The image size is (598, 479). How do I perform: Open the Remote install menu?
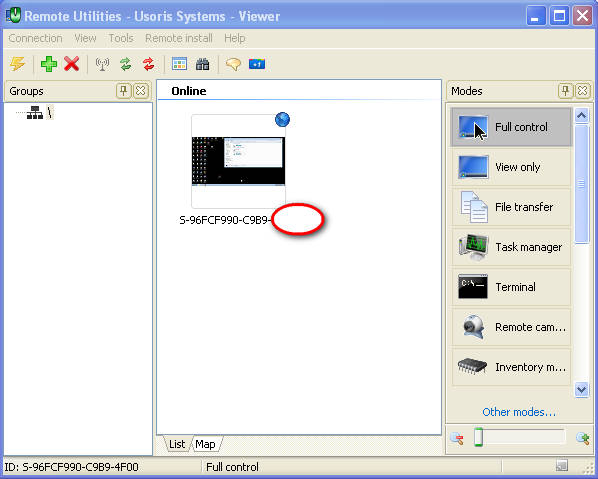coord(178,38)
